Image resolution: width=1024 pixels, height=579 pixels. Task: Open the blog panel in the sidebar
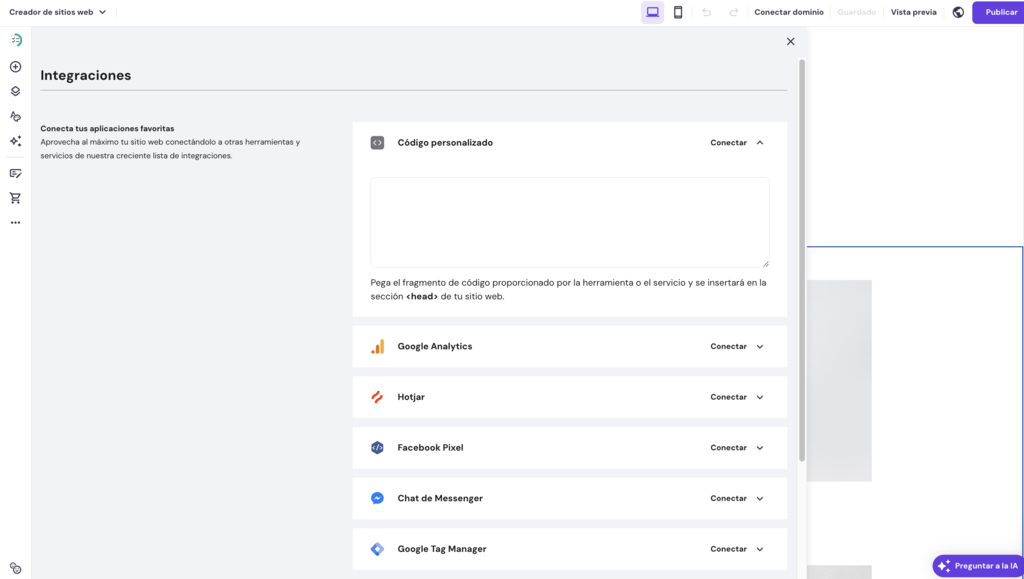pyautogui.click(x=15, y=172)
